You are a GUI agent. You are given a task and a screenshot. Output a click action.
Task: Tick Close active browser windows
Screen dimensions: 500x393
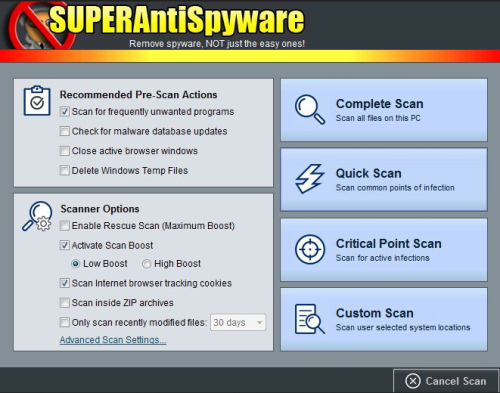coord(65,151)
